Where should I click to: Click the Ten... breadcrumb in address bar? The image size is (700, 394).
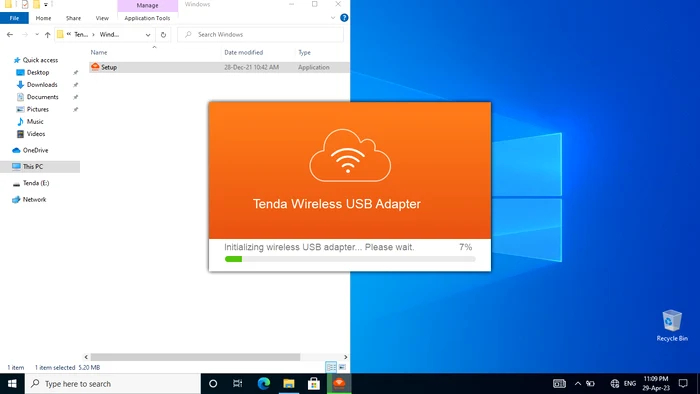click(81, 34)
